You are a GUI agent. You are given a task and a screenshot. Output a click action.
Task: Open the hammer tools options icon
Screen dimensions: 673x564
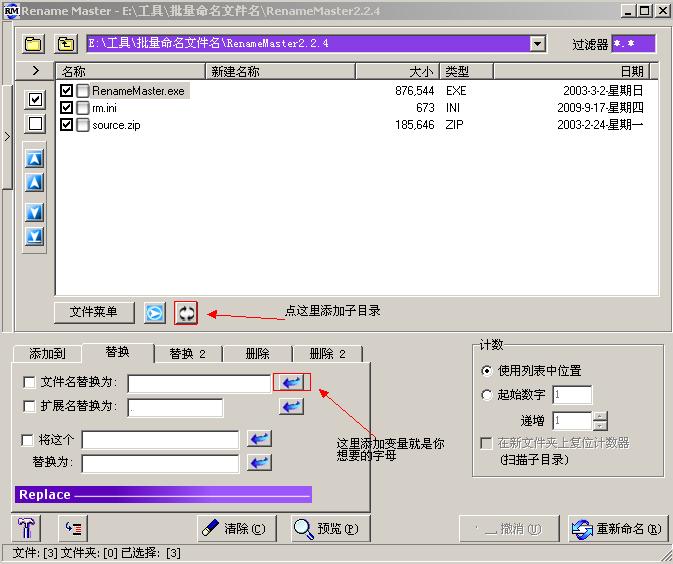(26, 528)
